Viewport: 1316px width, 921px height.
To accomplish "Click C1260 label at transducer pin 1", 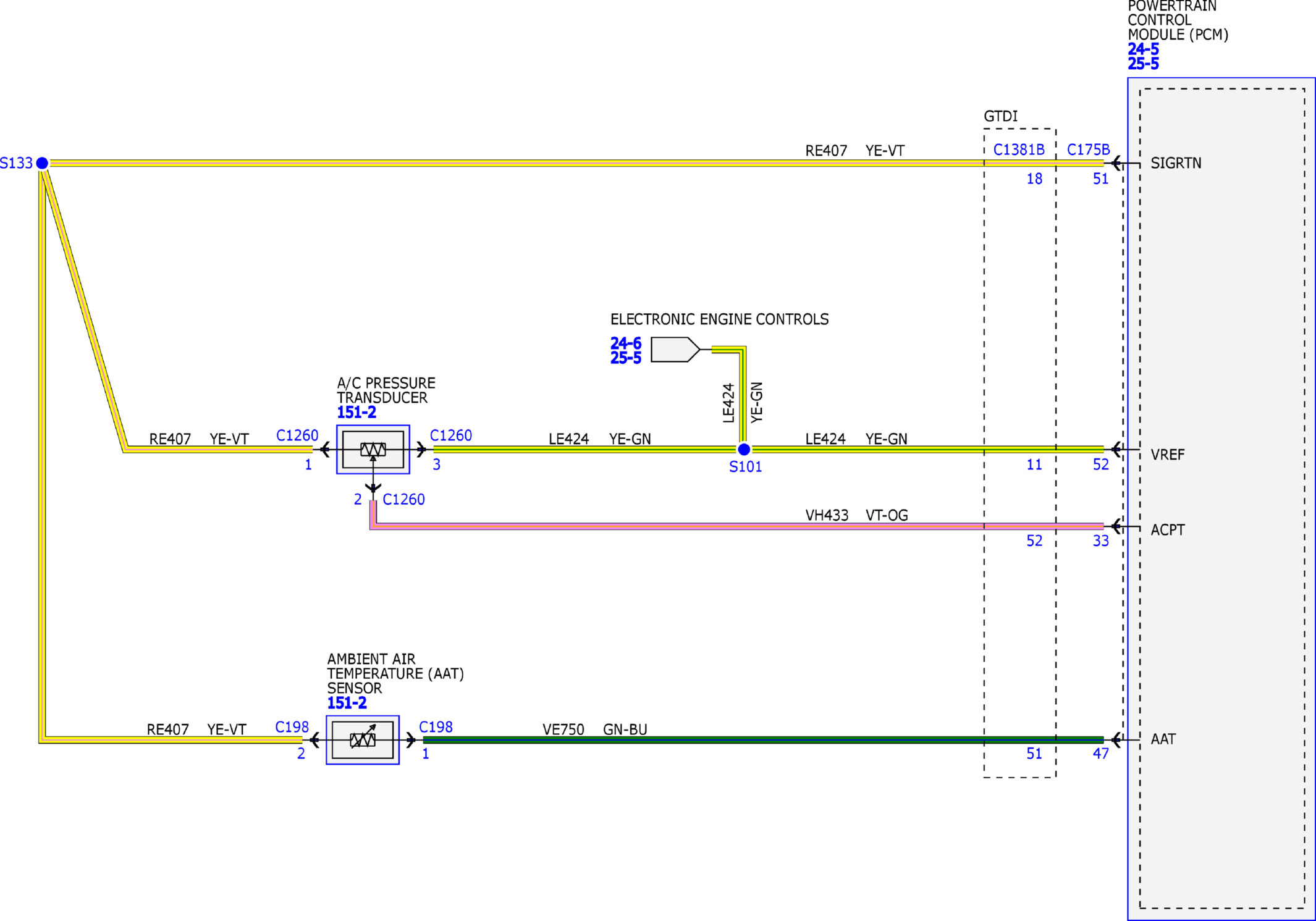I will click(x=297, y=435).
